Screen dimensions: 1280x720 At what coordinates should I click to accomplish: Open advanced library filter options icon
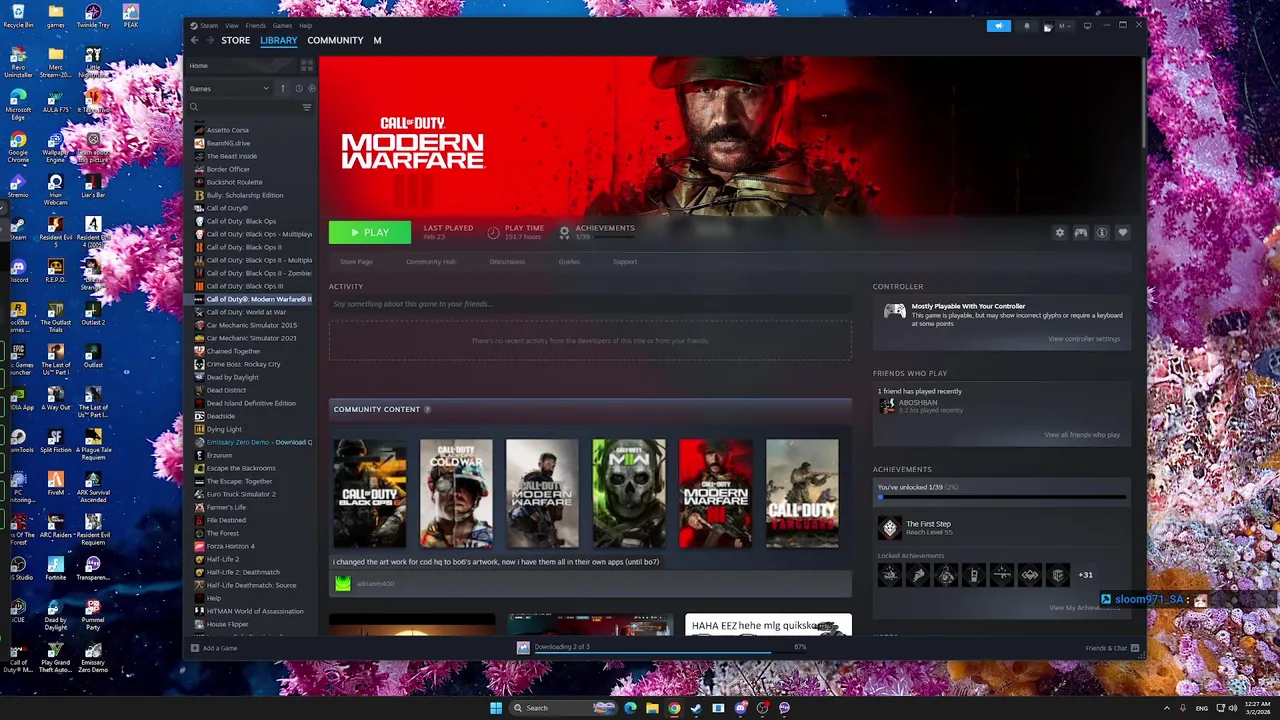point(307,107)
